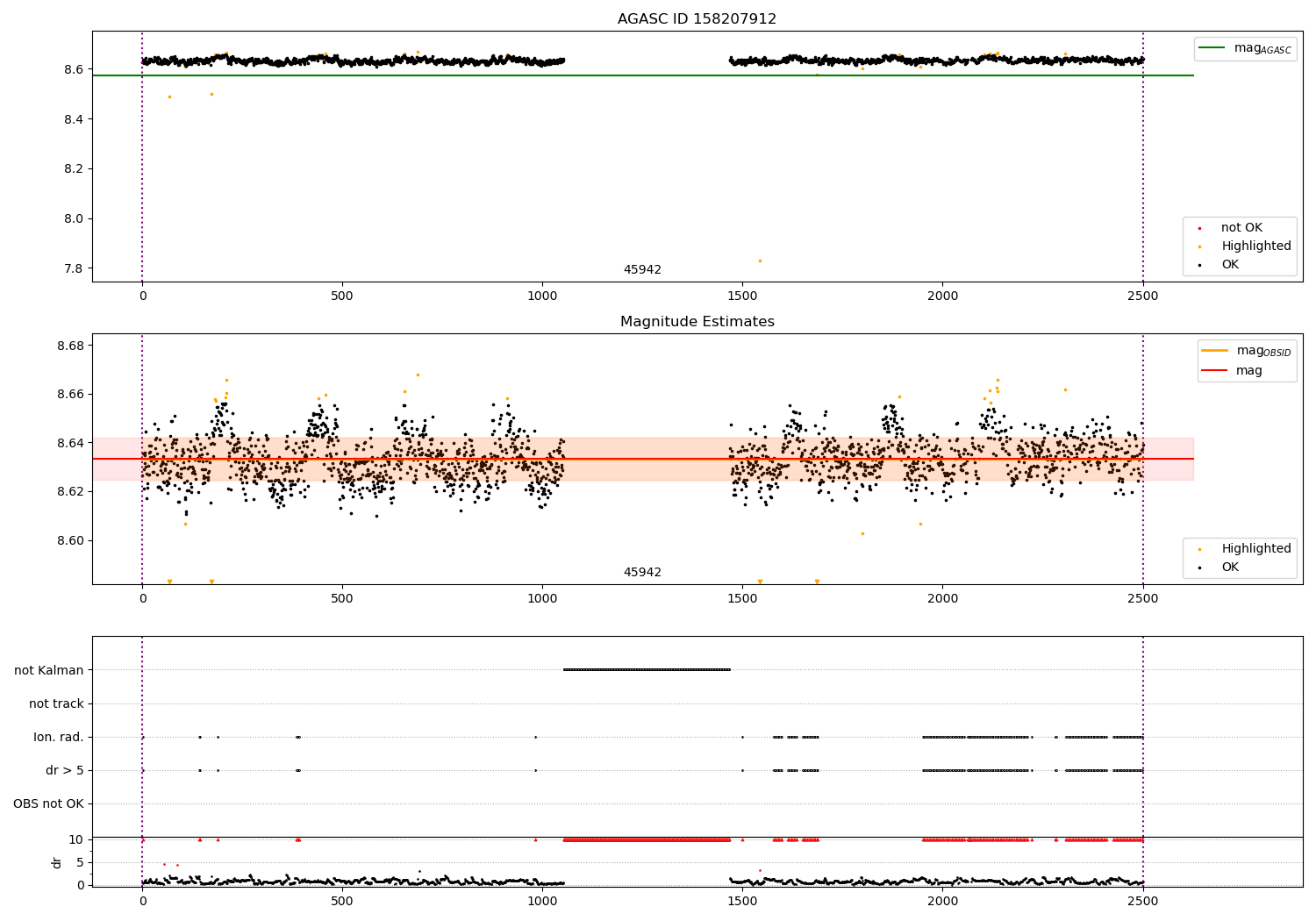
Task: Click the orange line swatch beside mag OBSID
Action: 1215,351
